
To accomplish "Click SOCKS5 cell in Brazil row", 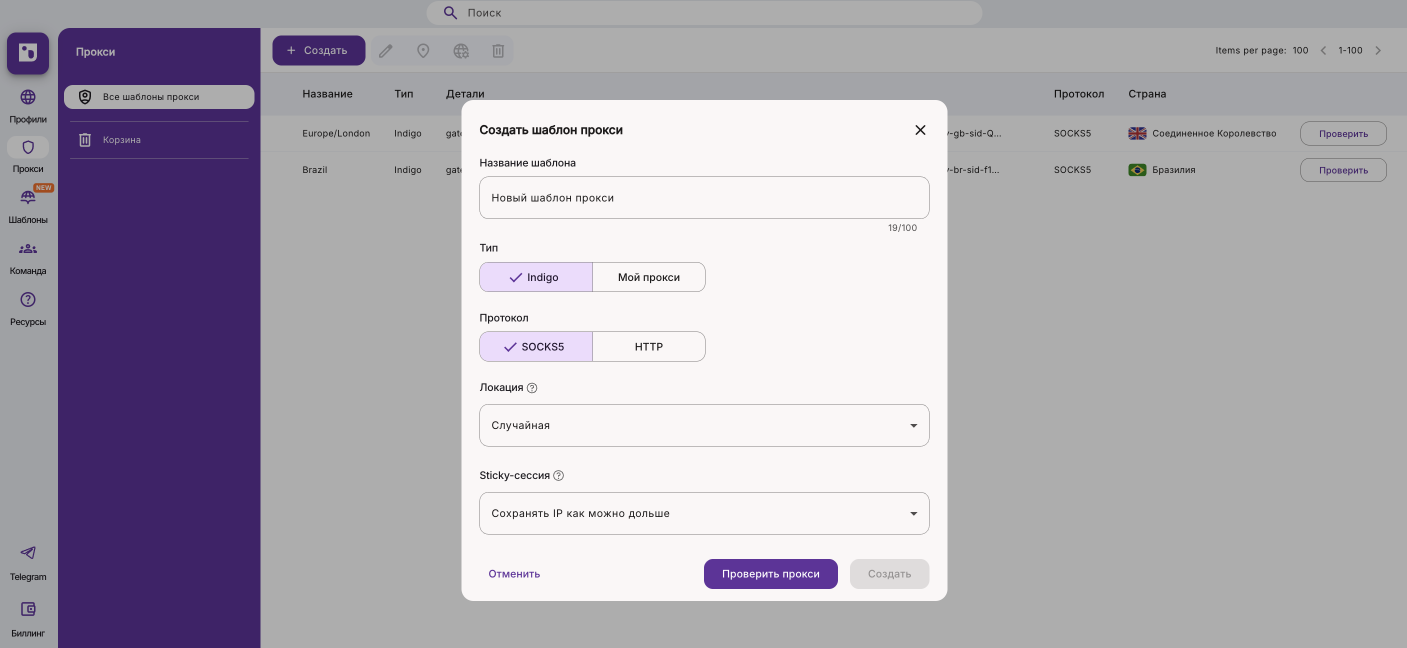I will [x=1071, y=170].
